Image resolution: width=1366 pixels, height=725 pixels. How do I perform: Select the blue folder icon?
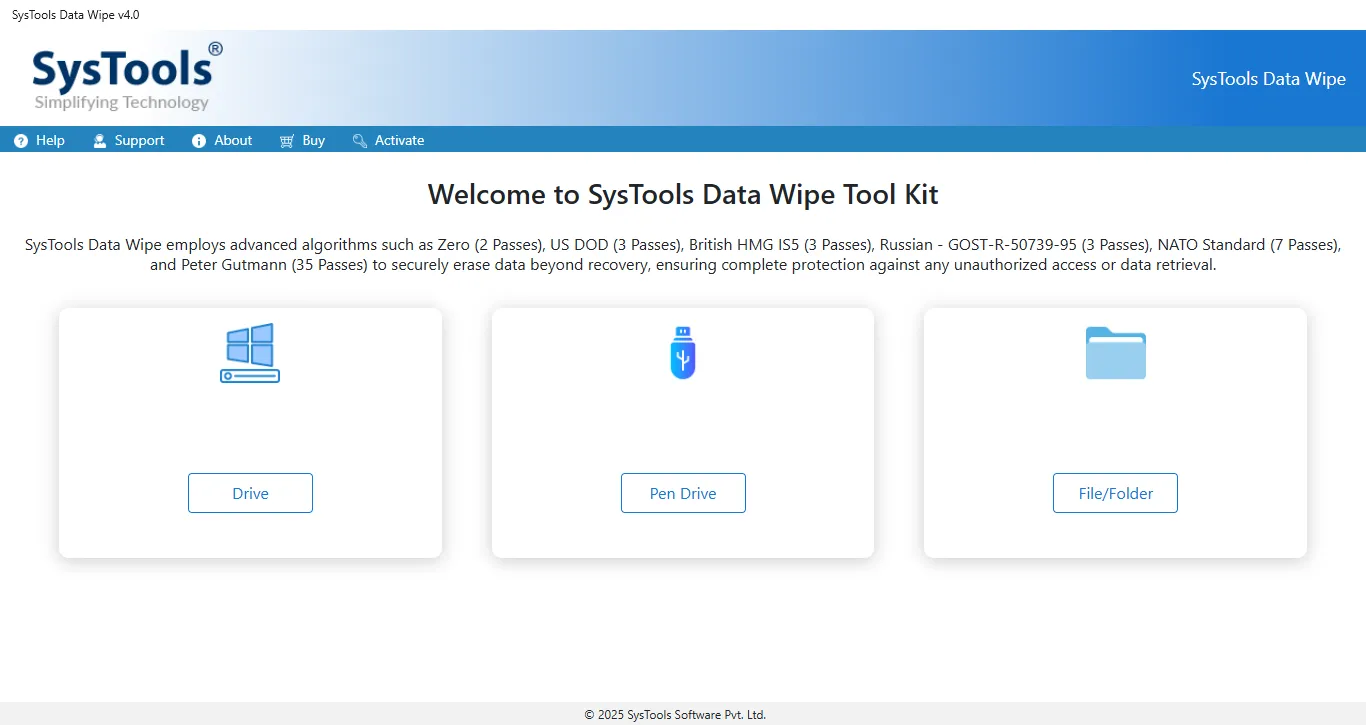1116,353
